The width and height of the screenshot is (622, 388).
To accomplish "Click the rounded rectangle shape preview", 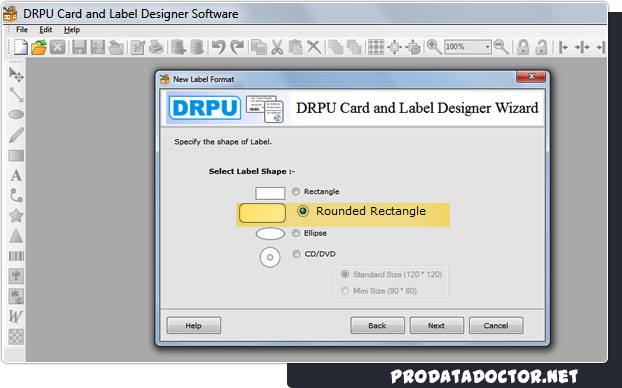I will point(262,213).
